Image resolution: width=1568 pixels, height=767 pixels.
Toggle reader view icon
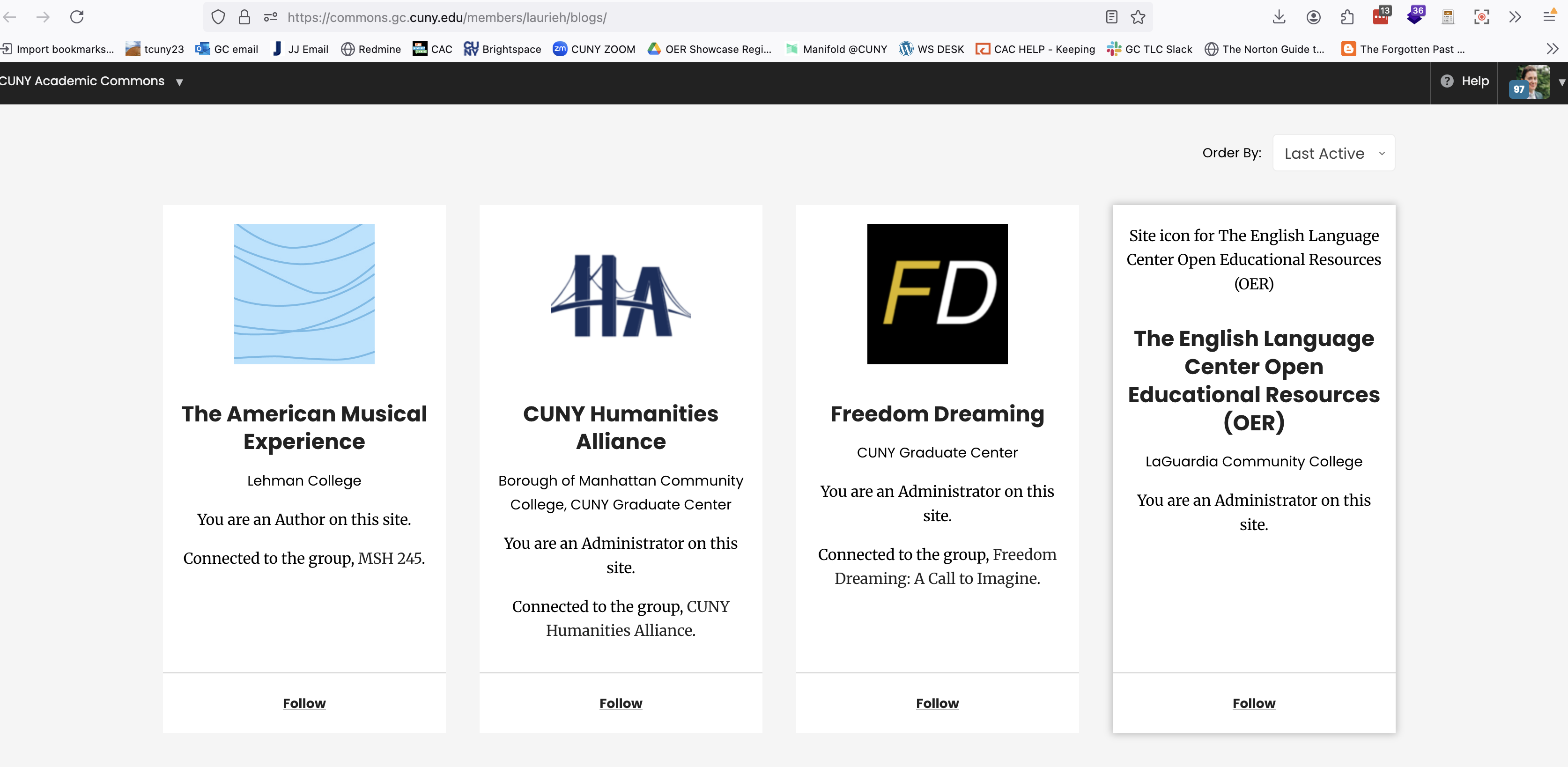(x=1111, y=17)
